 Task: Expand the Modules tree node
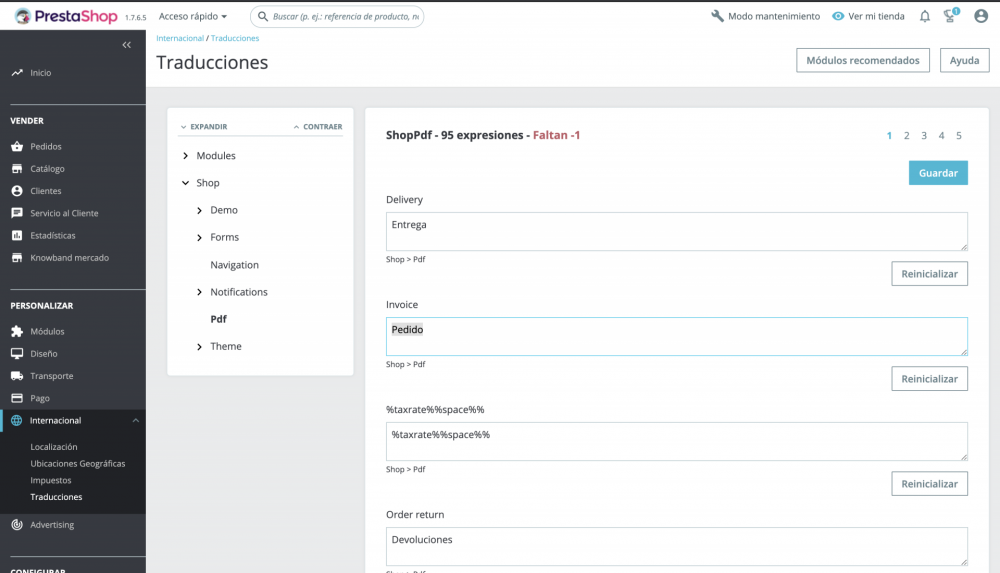point(186,156)
